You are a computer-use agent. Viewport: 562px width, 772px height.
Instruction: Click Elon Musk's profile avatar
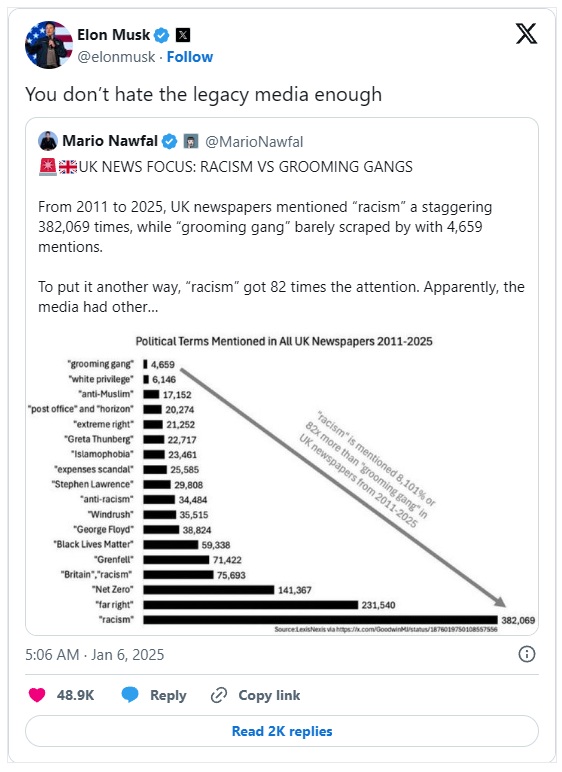click(49, 45)
